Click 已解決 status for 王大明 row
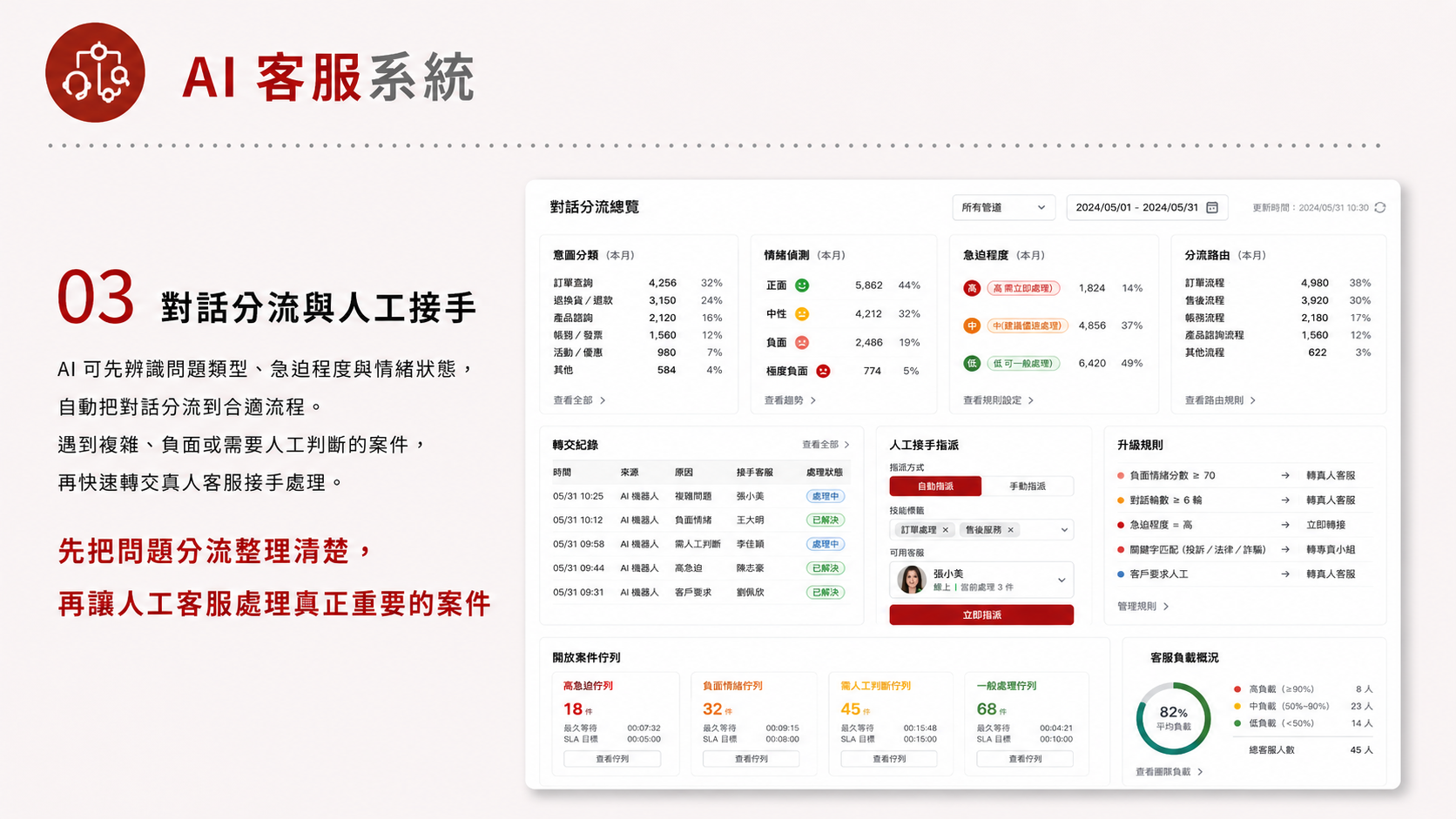 coord(825,520)
